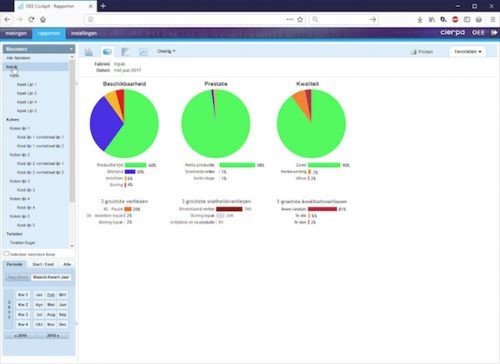Select the Mei month button
500x364 pixels.
[x=51, y=305]
